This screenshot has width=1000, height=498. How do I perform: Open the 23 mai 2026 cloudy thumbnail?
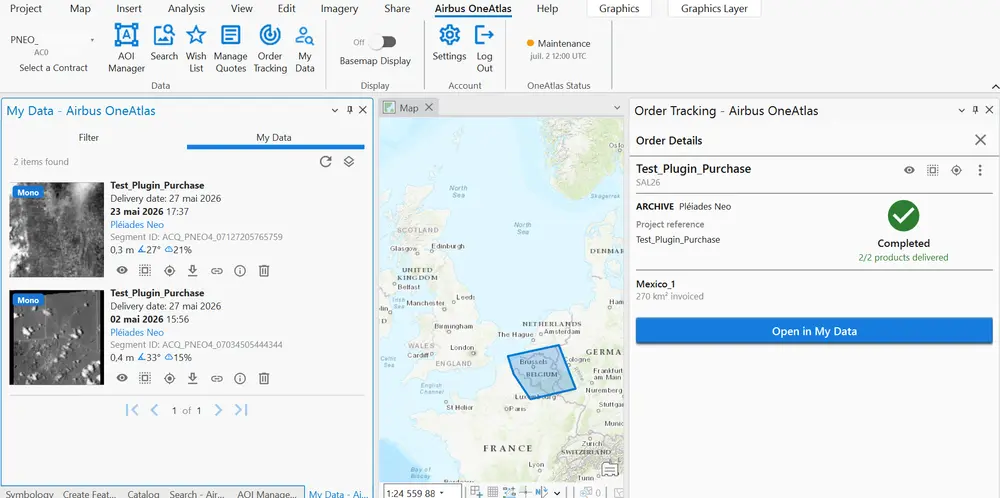(57, 230)
